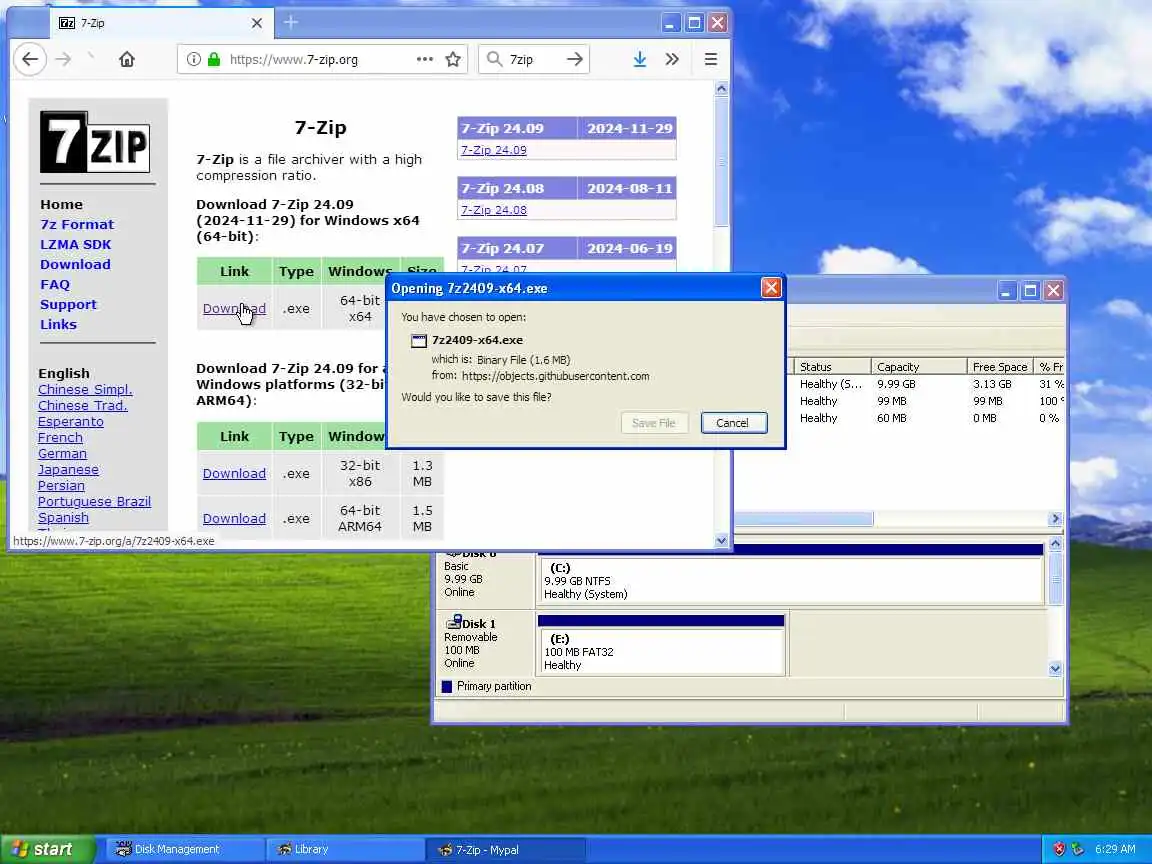
Task: Open the browser home page icon
Action: pos(127,60)
